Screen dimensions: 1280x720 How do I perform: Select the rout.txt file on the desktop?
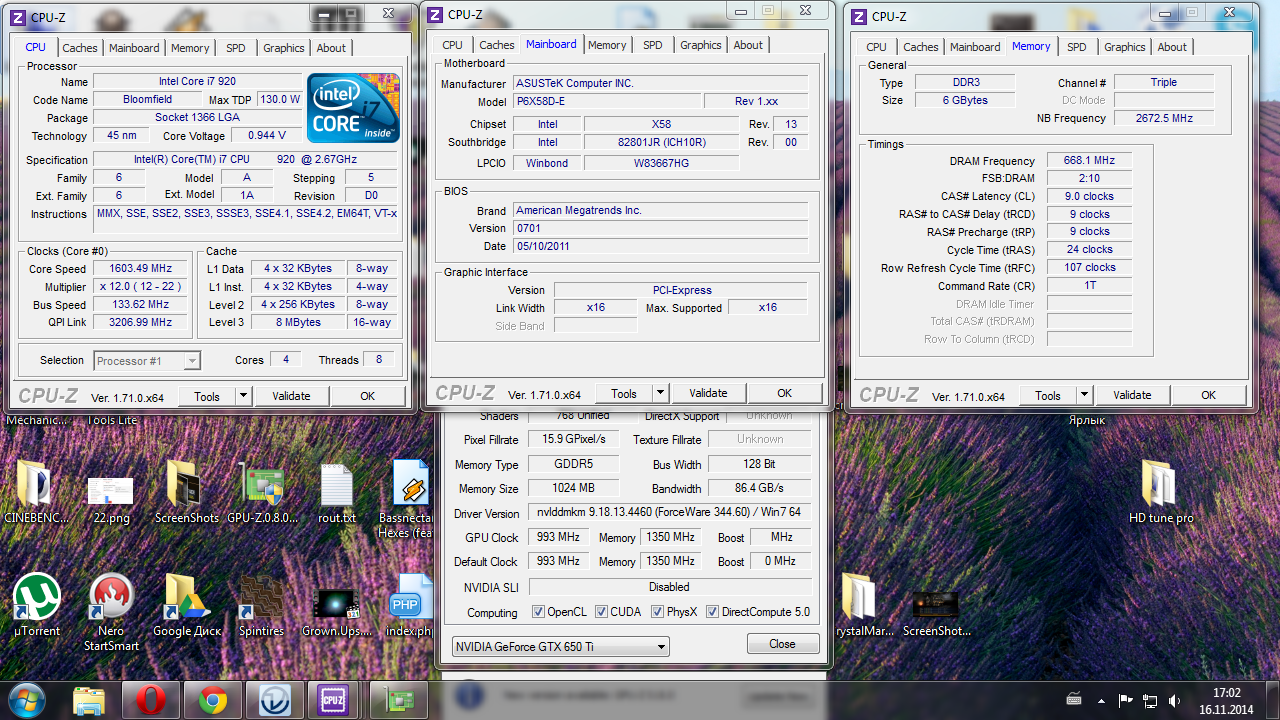[336, 486]
